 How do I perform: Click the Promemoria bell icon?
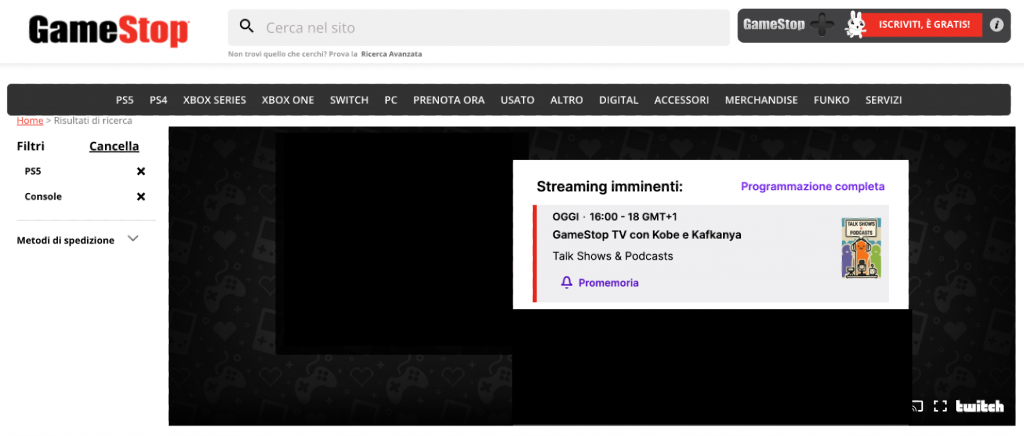click(x=566, y=283)
